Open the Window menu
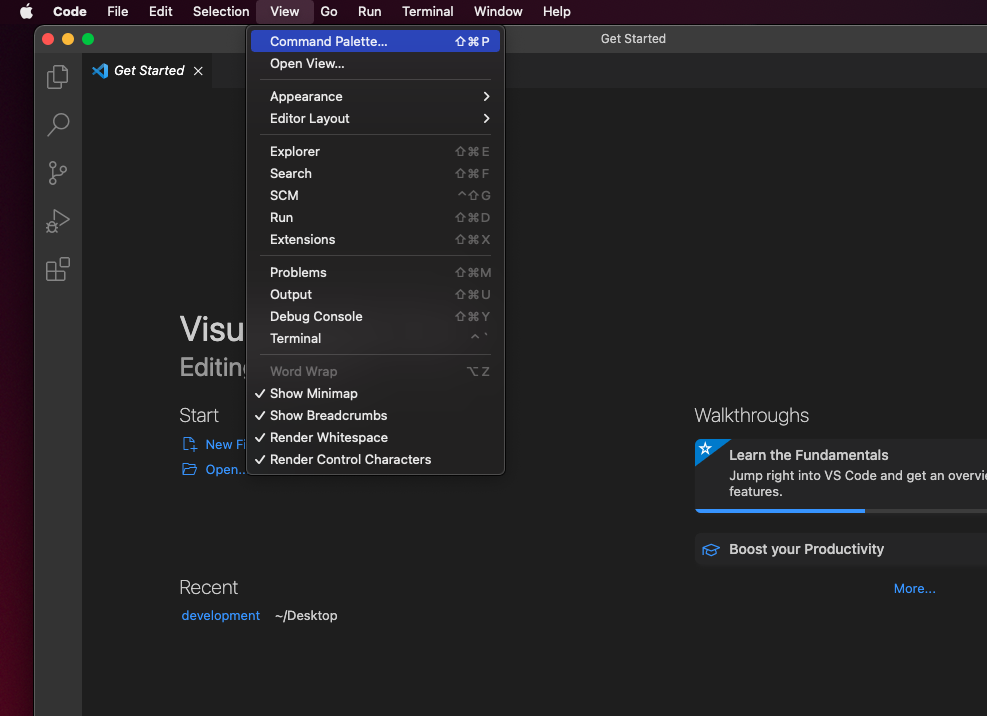This screenshot has height=716, width=987. [x=498, y=11]
